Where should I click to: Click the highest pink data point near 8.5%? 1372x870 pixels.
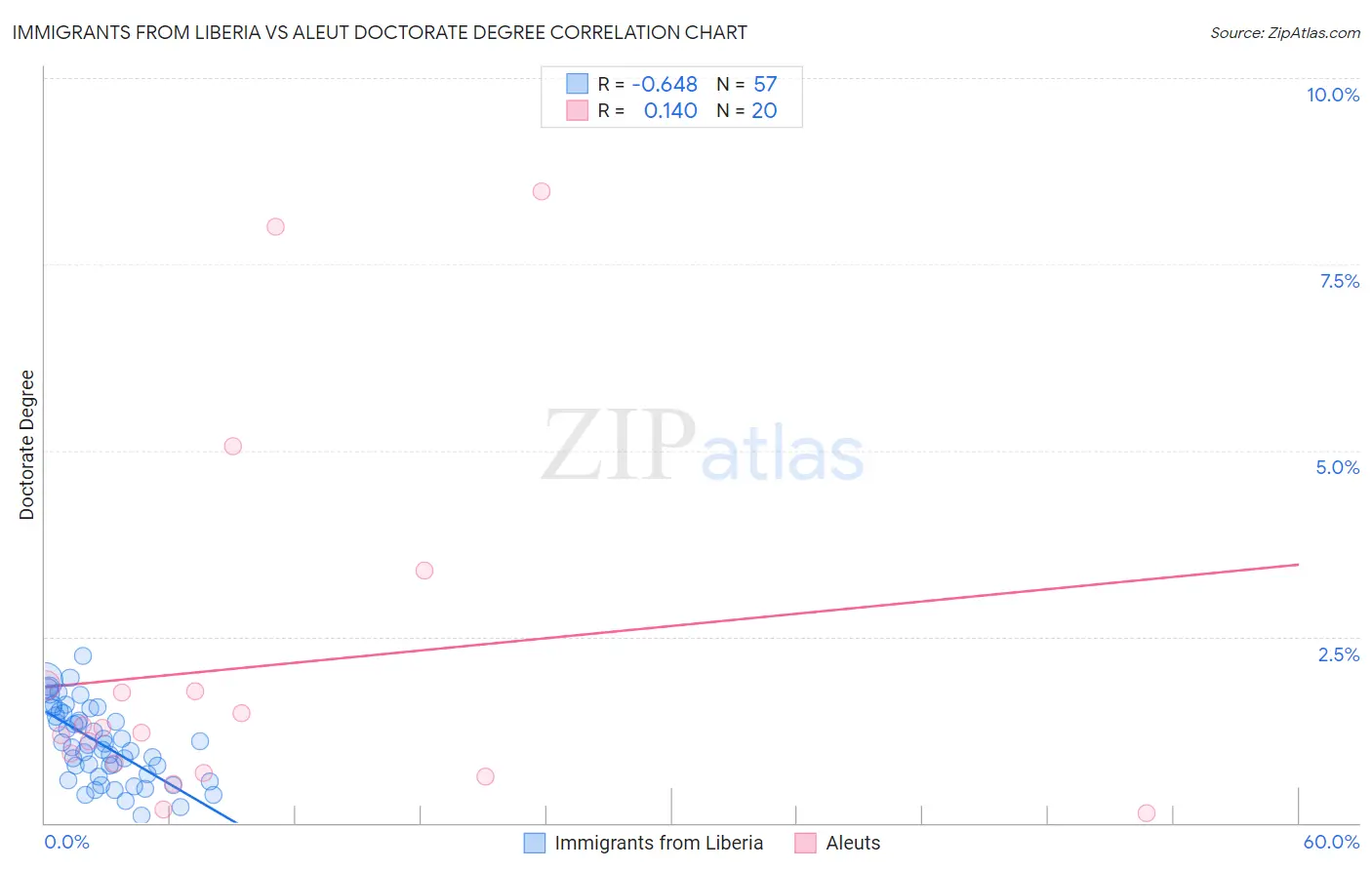pos(542,191)
